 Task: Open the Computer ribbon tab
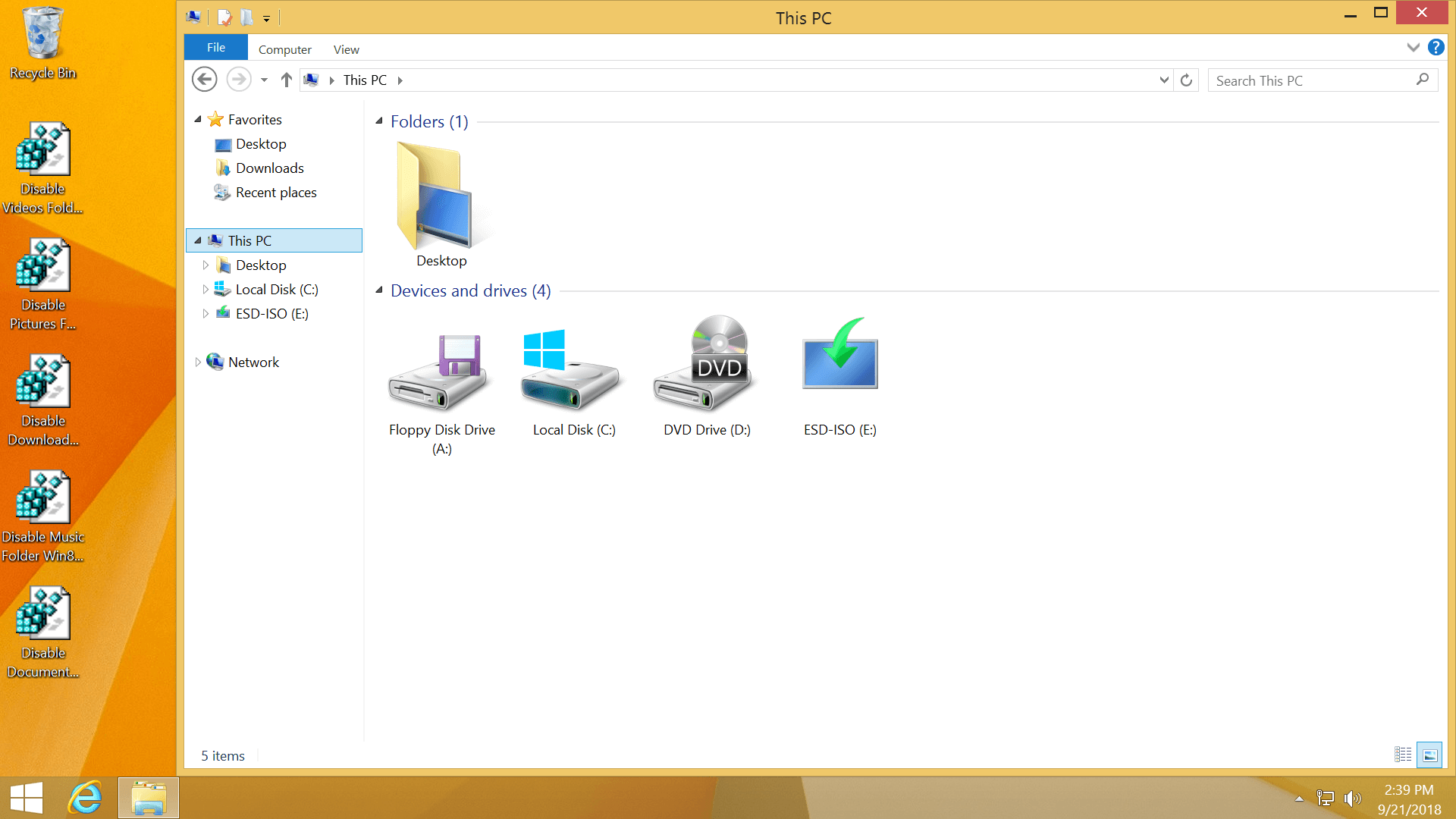coord(284,49)
